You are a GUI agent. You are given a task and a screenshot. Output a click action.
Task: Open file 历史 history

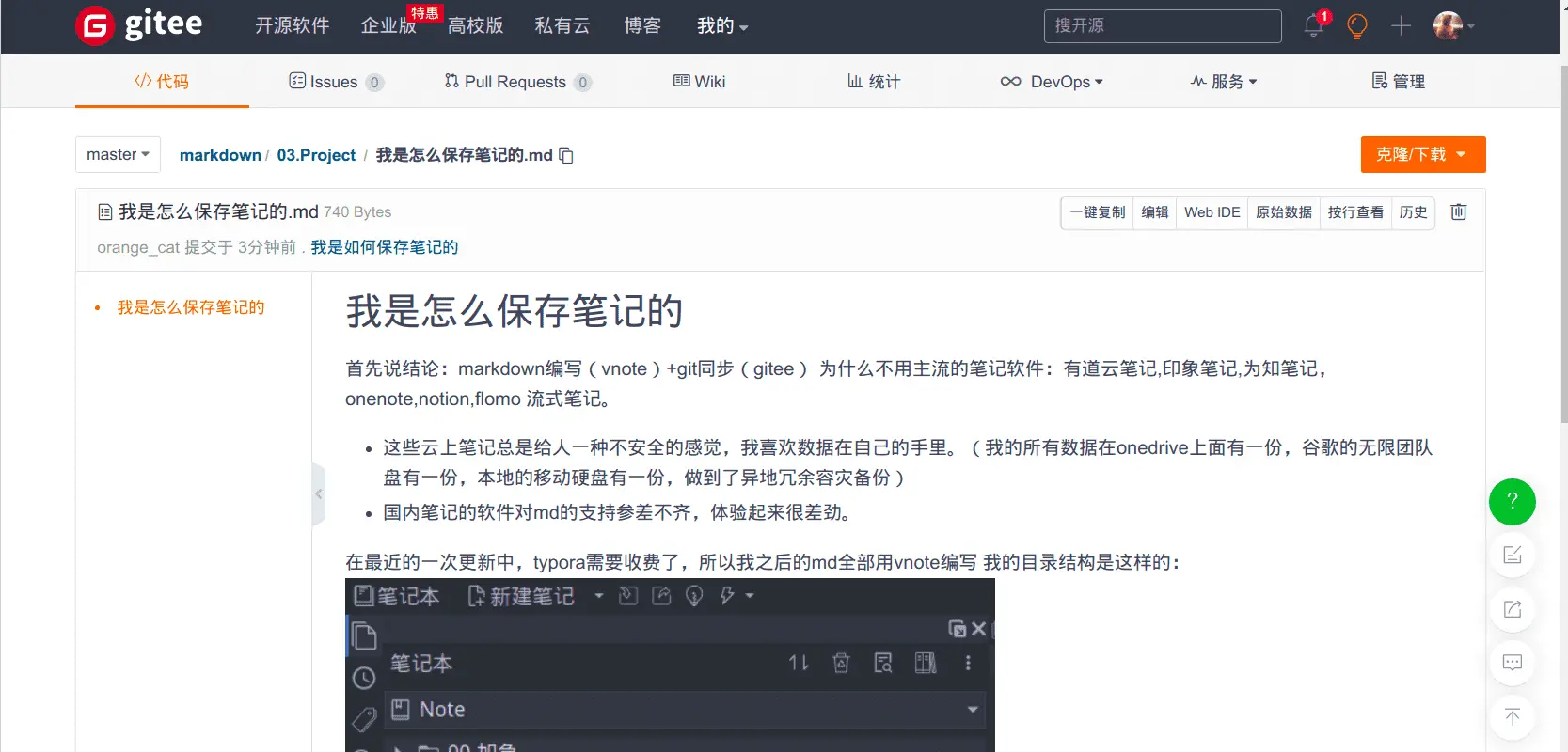(x=1413, y=212)
